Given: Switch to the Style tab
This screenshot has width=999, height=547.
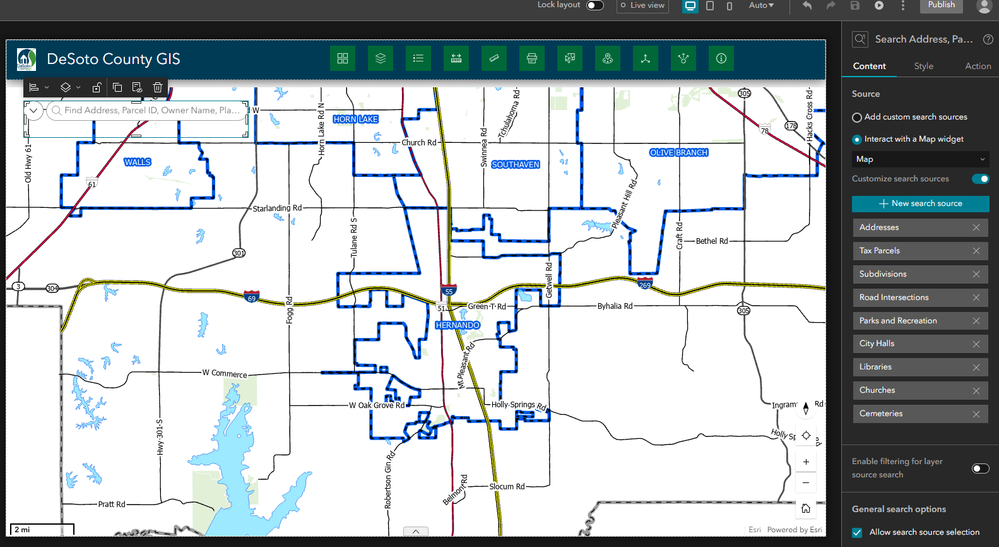Looking at the screenshot, I should click(x=923, y=66).
